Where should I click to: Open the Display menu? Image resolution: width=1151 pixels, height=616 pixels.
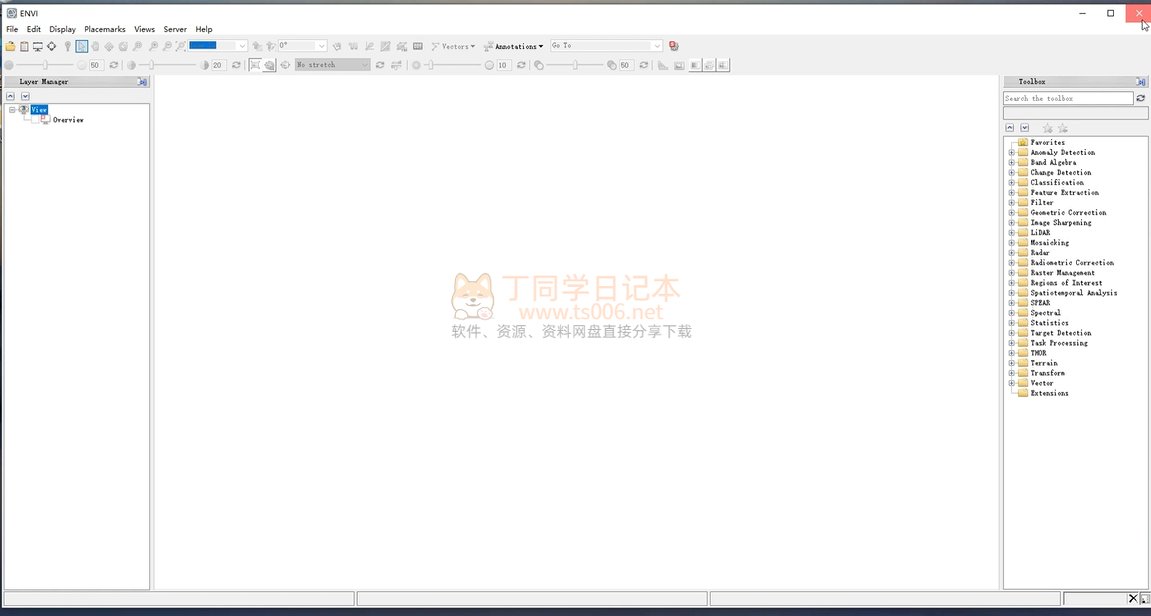tap(62, 29)
